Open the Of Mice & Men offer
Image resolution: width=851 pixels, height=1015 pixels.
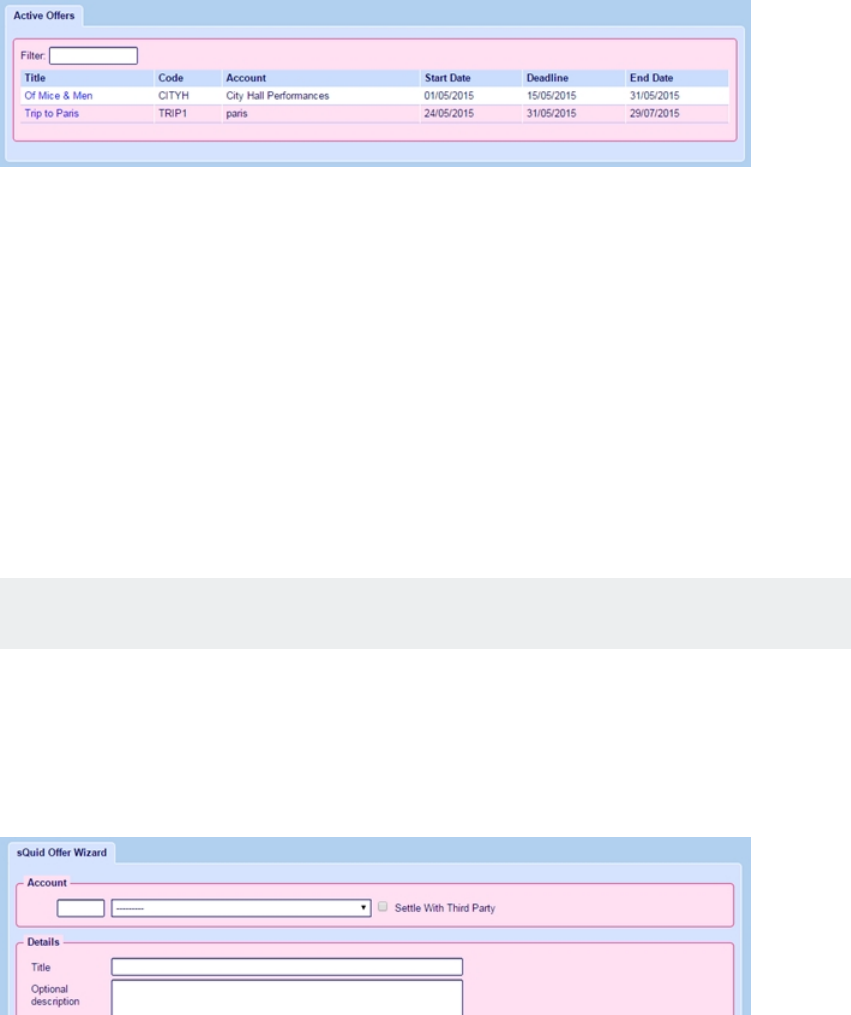(58, 96)
